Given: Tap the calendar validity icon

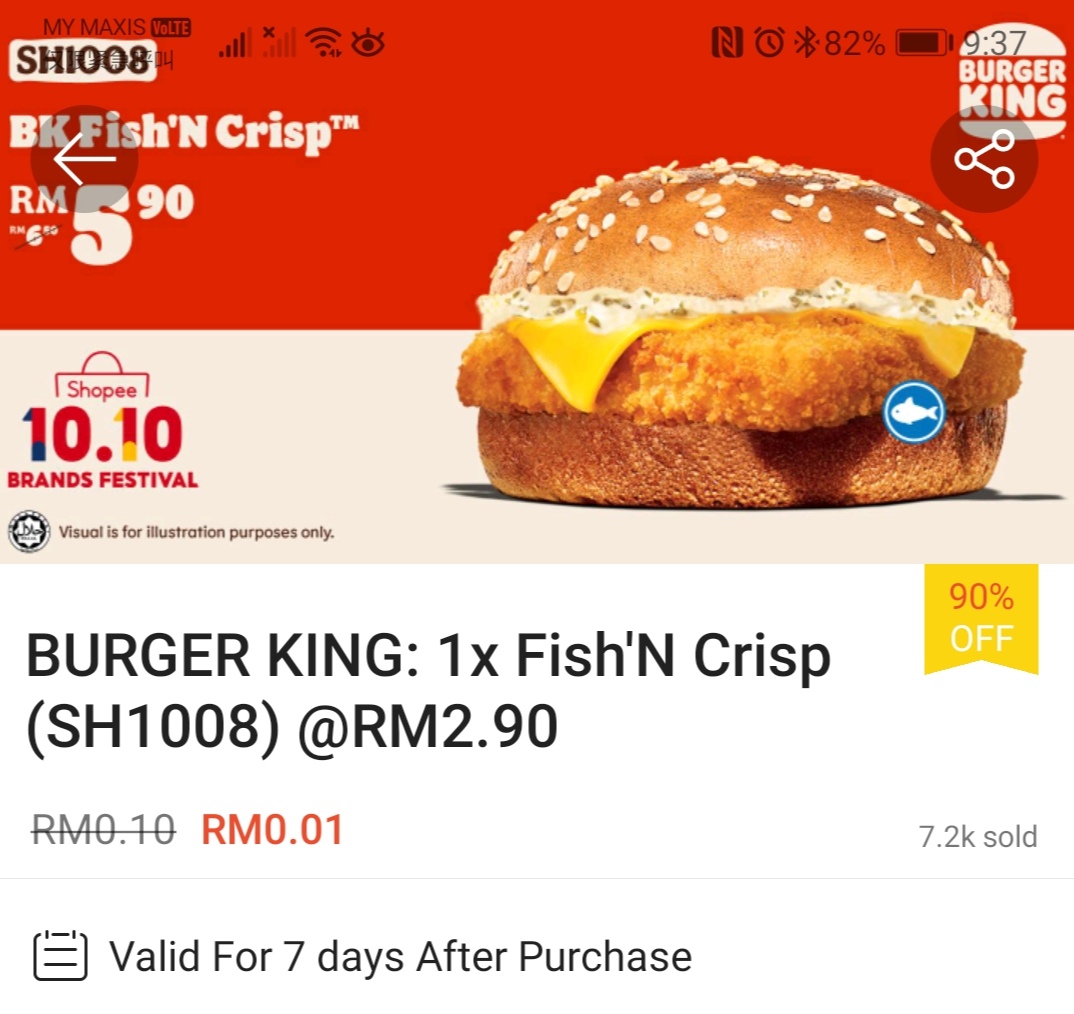Looking at the screenshot, I should tap(60, 955).
